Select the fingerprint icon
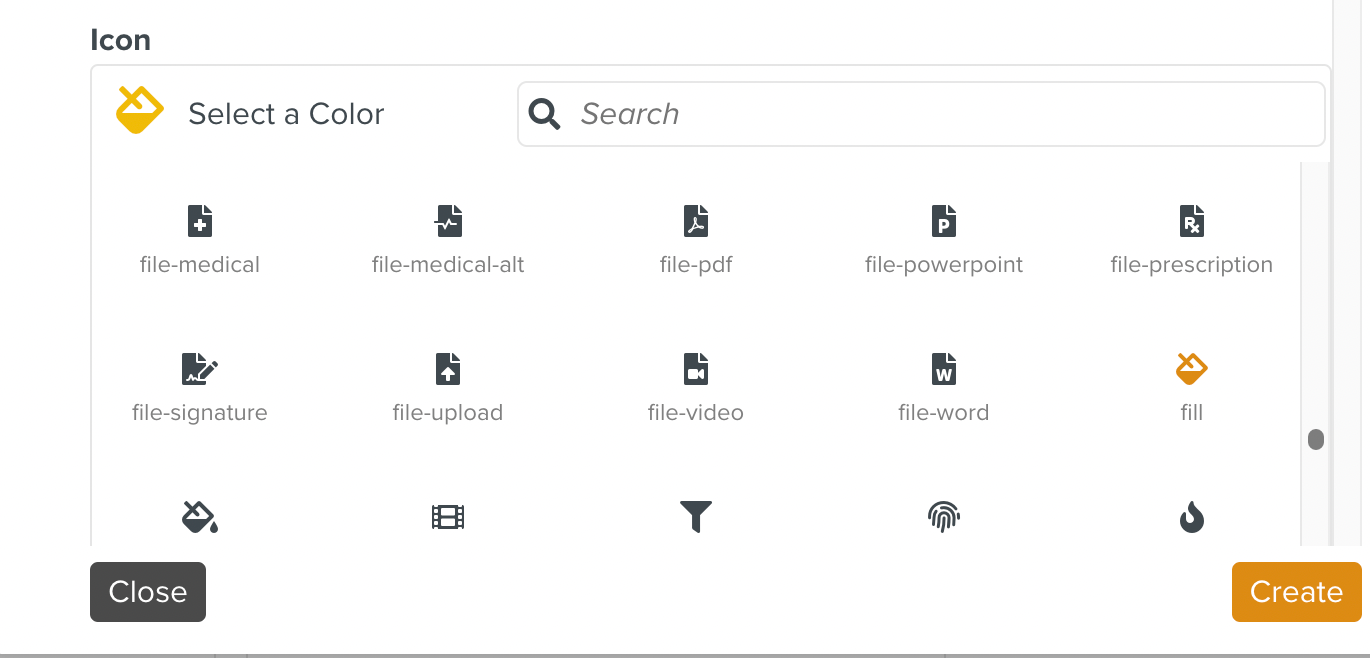This screenshot has width=1370, height=658. pyautogui.click(x=944, y=516)
